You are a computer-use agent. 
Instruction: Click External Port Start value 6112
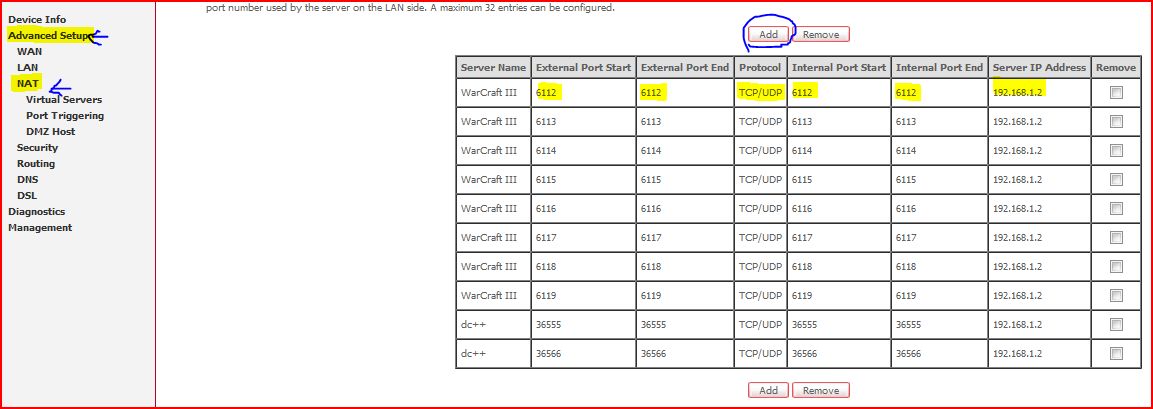tap(546, 93)
